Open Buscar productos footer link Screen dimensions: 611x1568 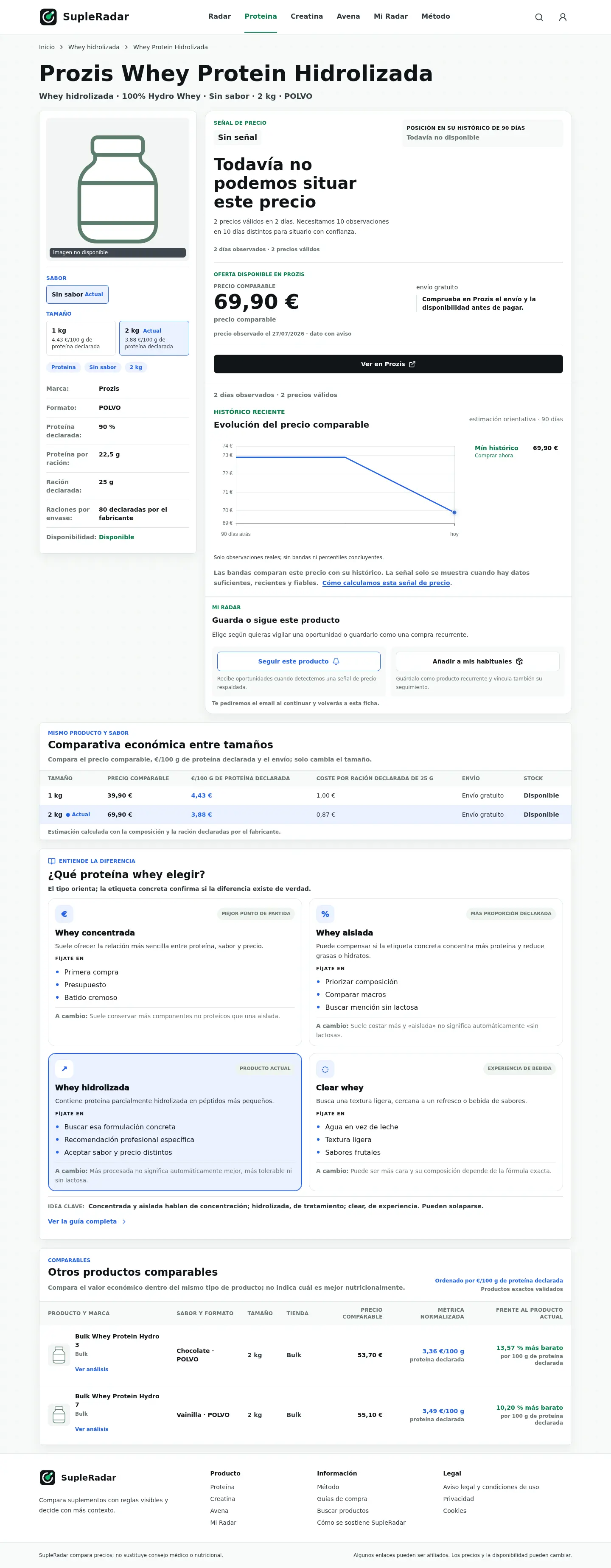pos(342,1511)
